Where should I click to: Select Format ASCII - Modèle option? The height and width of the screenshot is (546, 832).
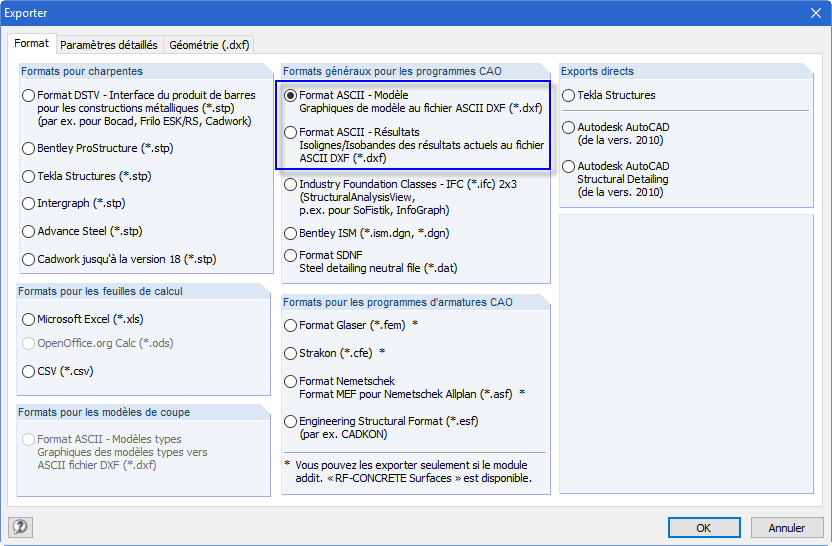[x=290, y=96]
